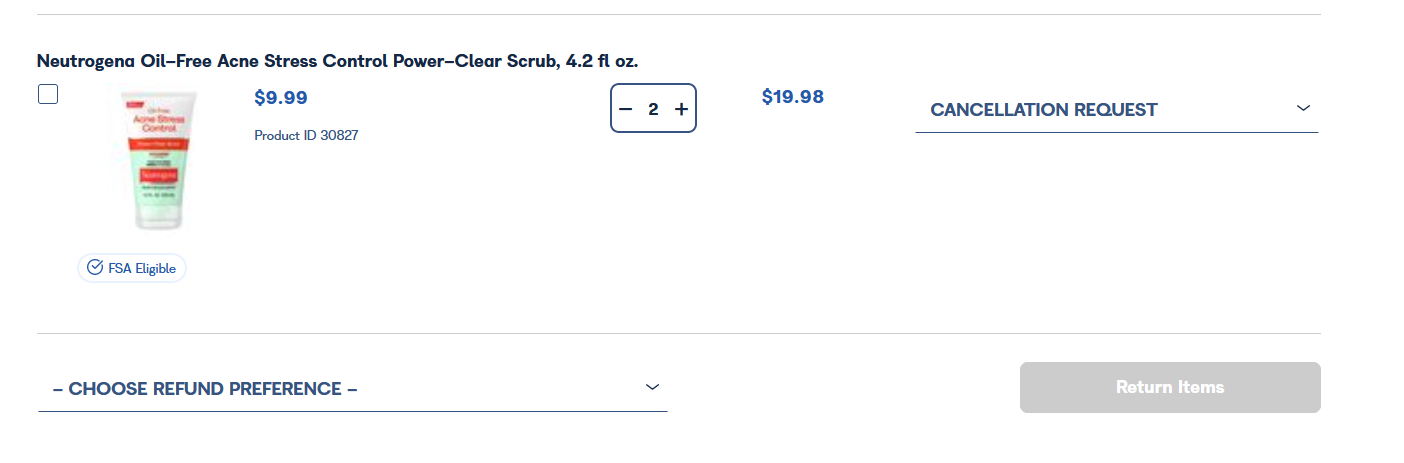Open the Neutrogena Oil-Free Acne Stress Control title
This screenshot has width=1404, height=463.
click(x=337, y=61)
